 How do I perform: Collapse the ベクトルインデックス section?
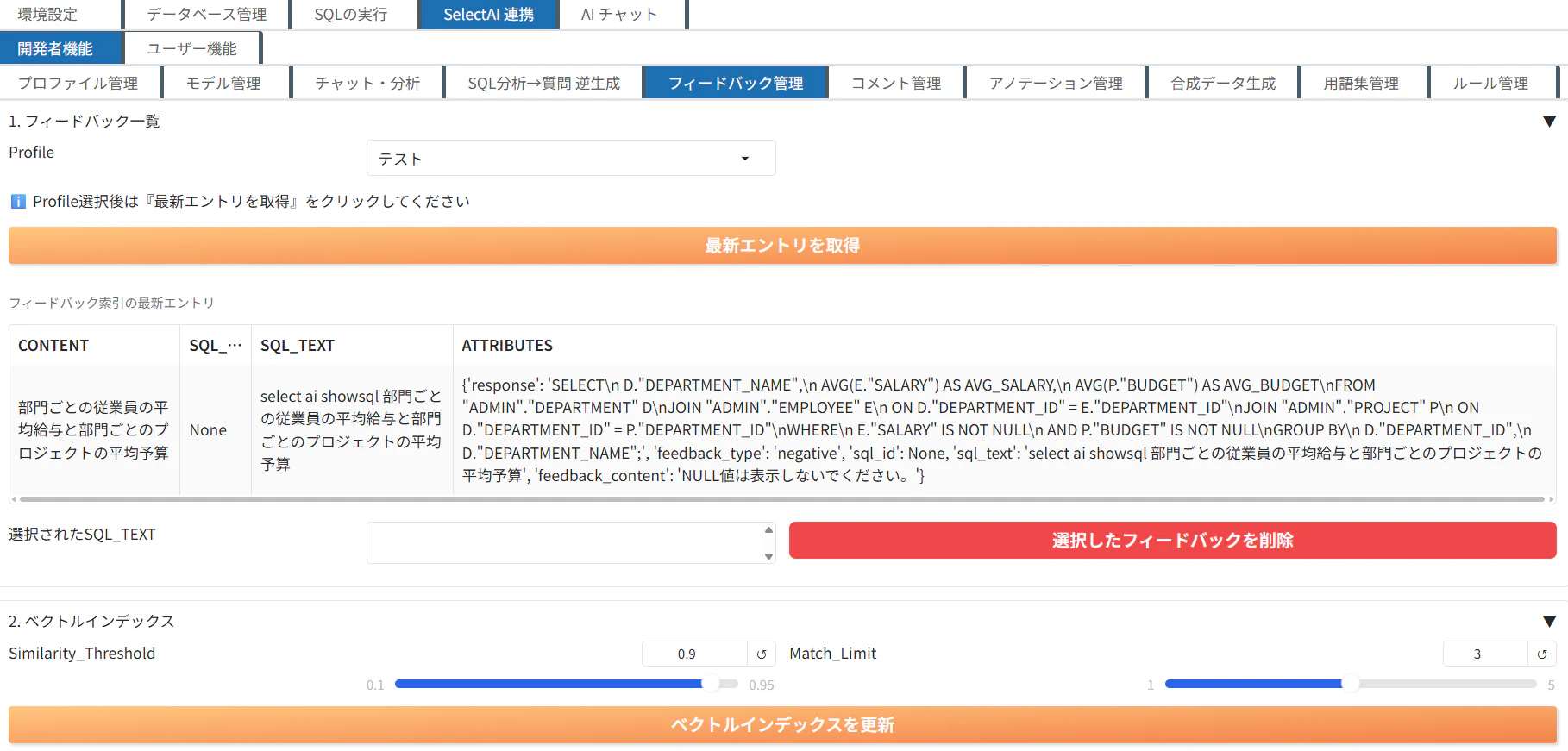(1549, 622)
